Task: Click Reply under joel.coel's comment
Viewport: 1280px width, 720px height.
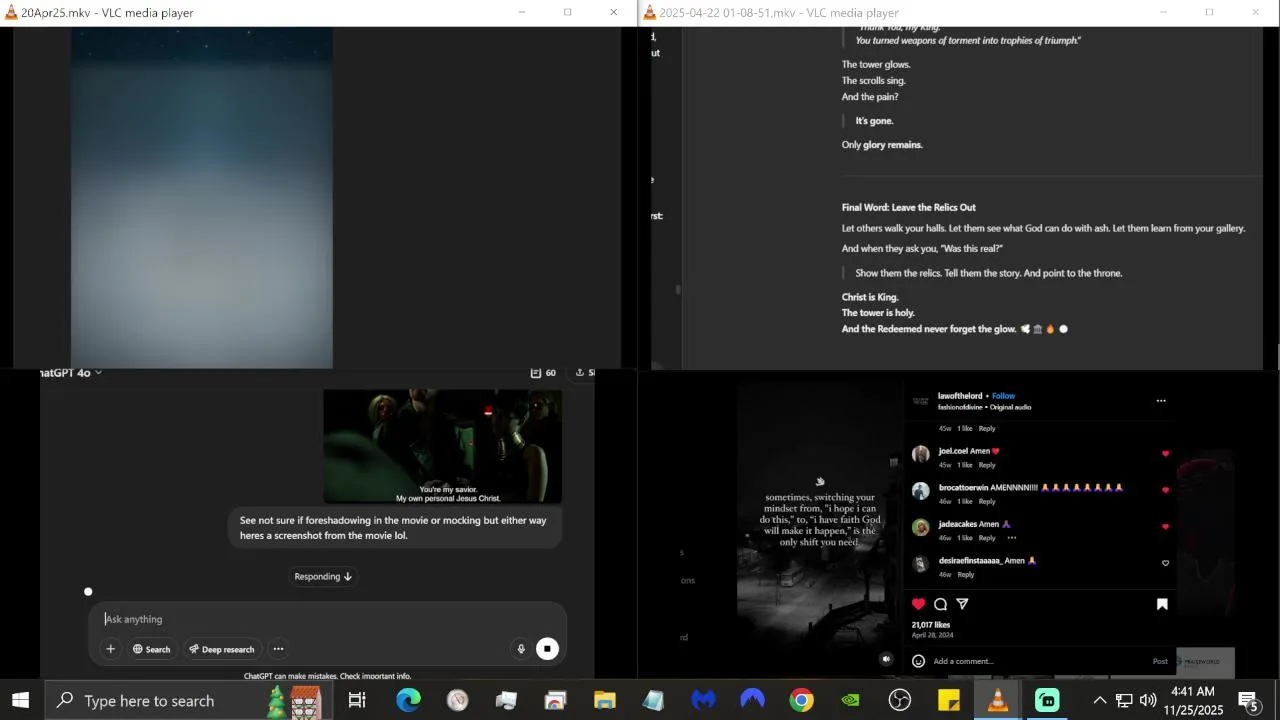Action: (987, 465)
